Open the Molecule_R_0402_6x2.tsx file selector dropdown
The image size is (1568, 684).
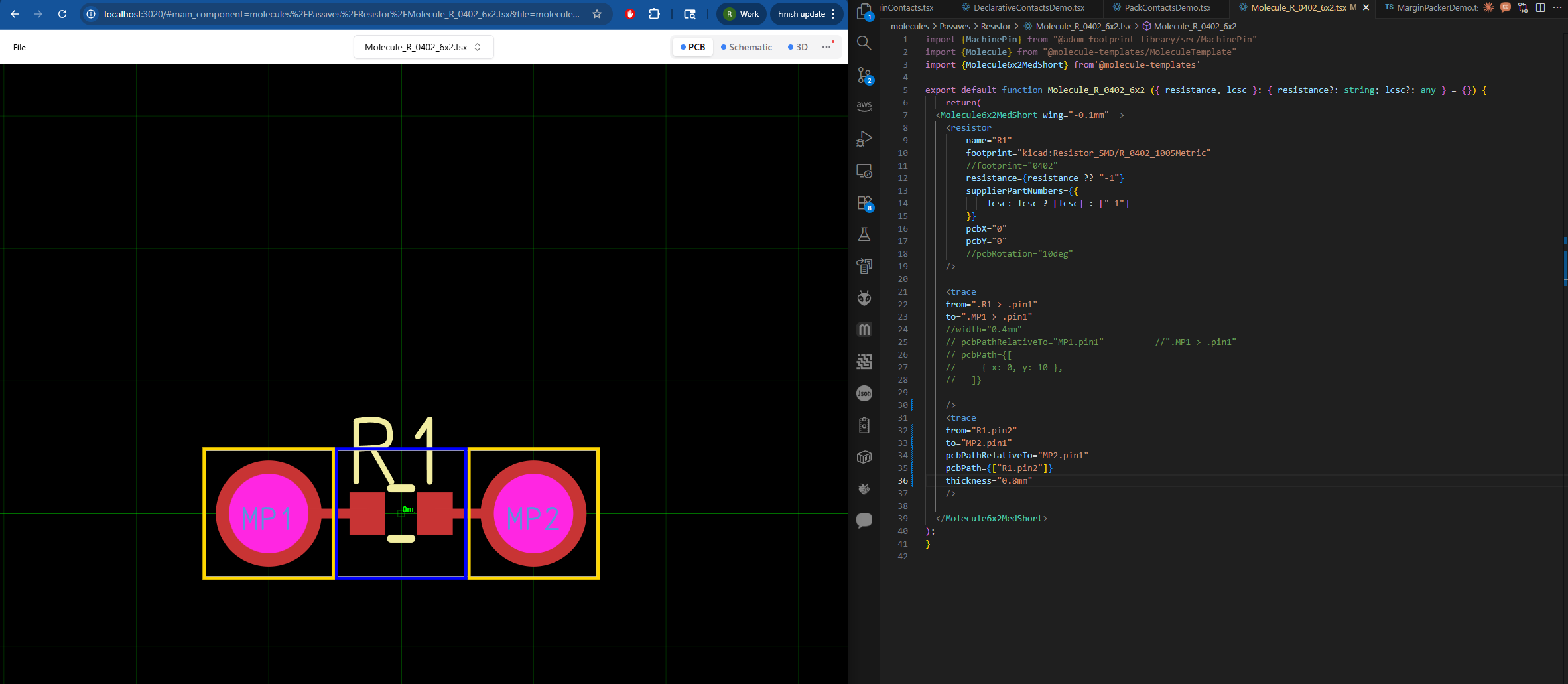423,47
